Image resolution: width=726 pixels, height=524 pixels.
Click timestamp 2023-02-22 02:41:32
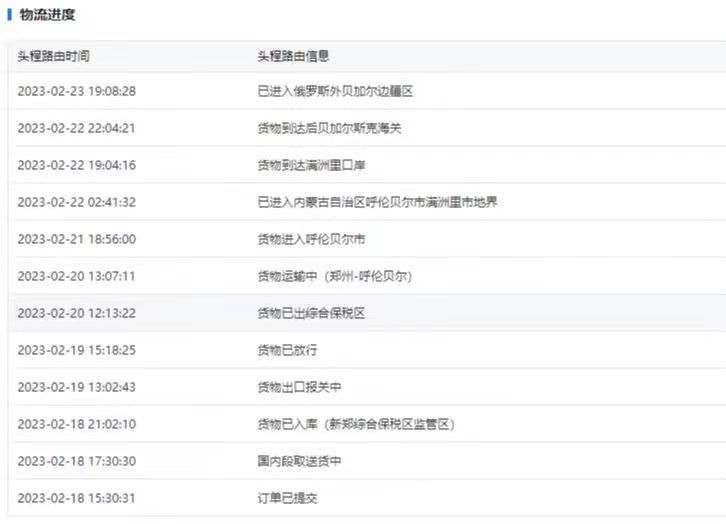76,202
